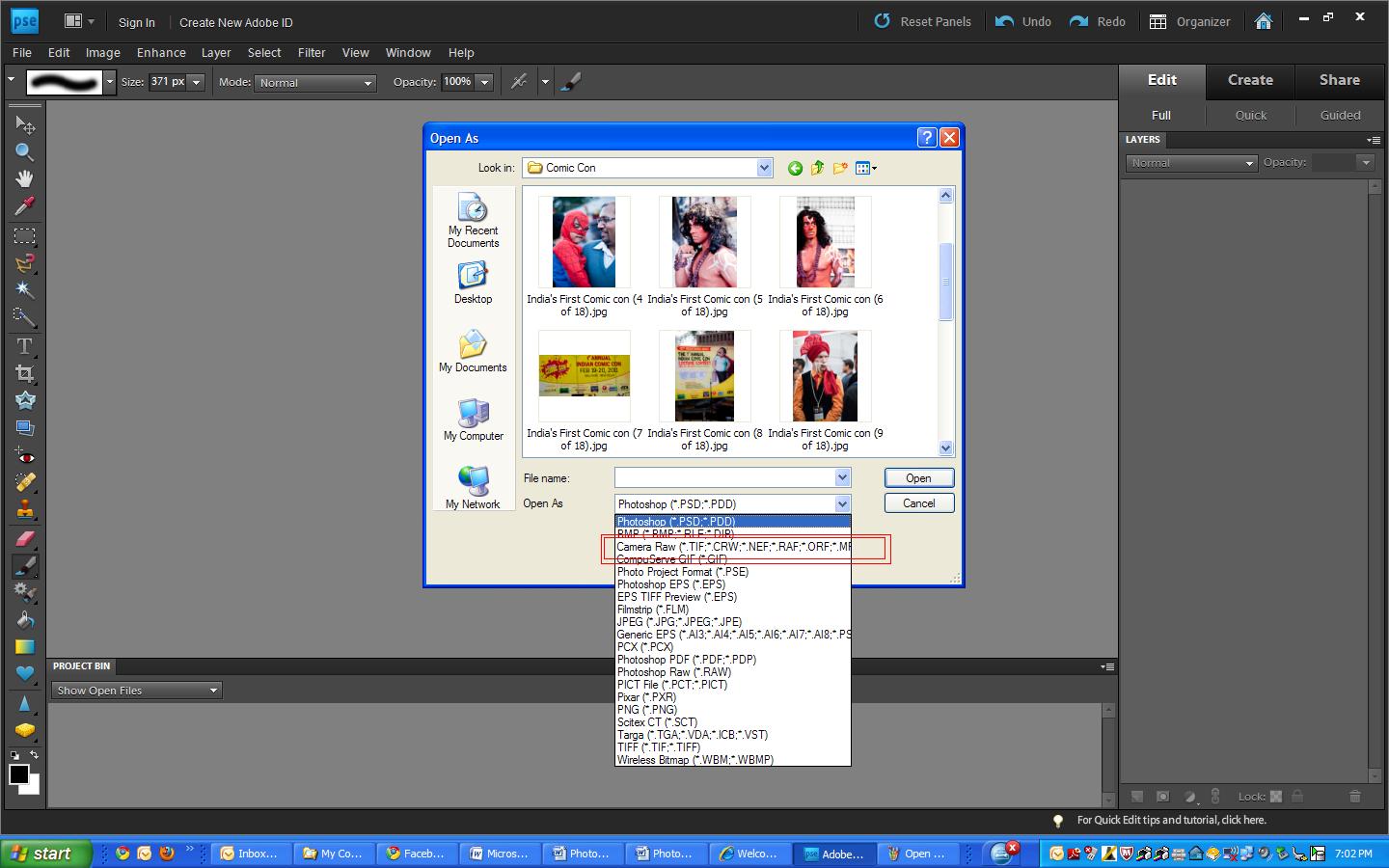Select the Gradient tool
This screenshot has width=1389, height=868.
(25, 647)
